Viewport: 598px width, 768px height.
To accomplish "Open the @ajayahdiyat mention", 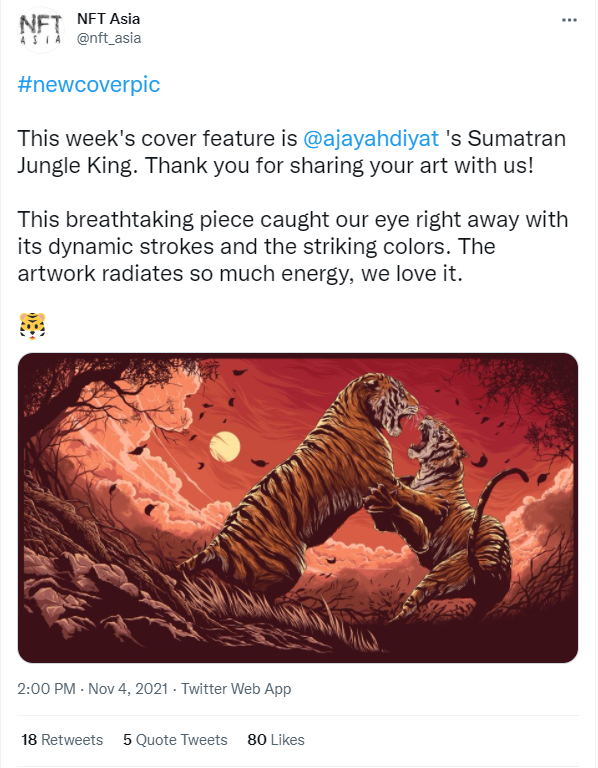I will click(x=371, y=138).
